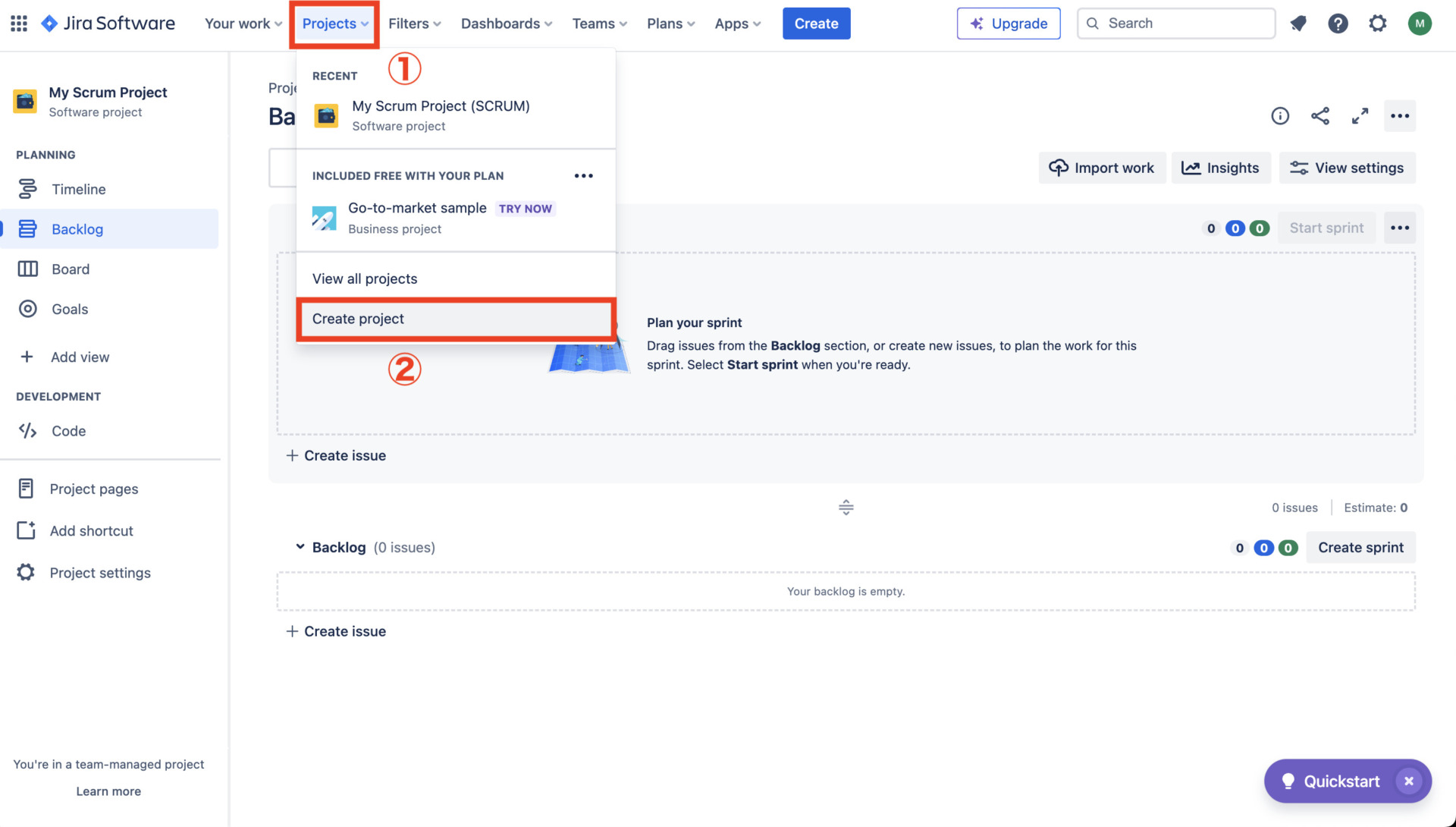
Task: Open the Timeline view
Action: (79, 189)
